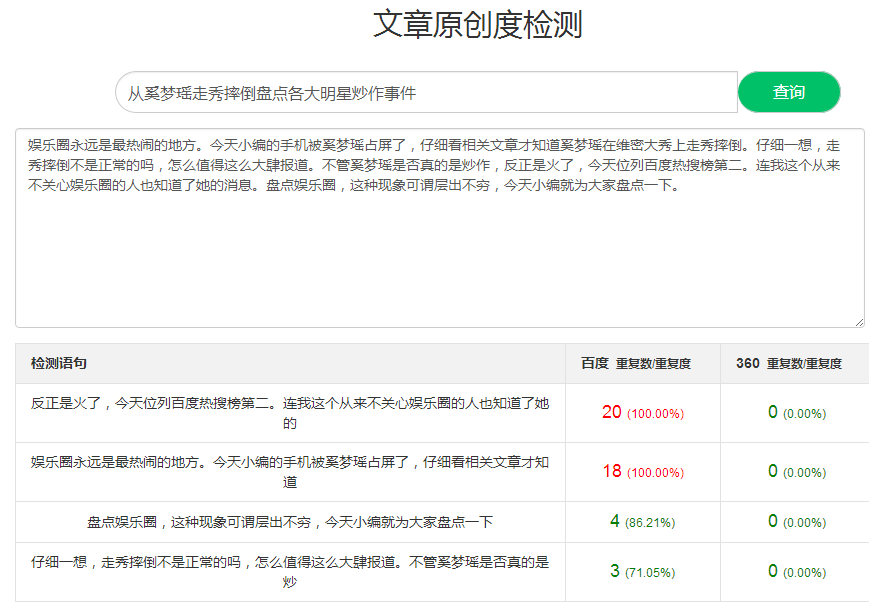The height and width of the screenshot is (606, 869).
Task: Open Baidu result count 18 link
Action: 612,471
